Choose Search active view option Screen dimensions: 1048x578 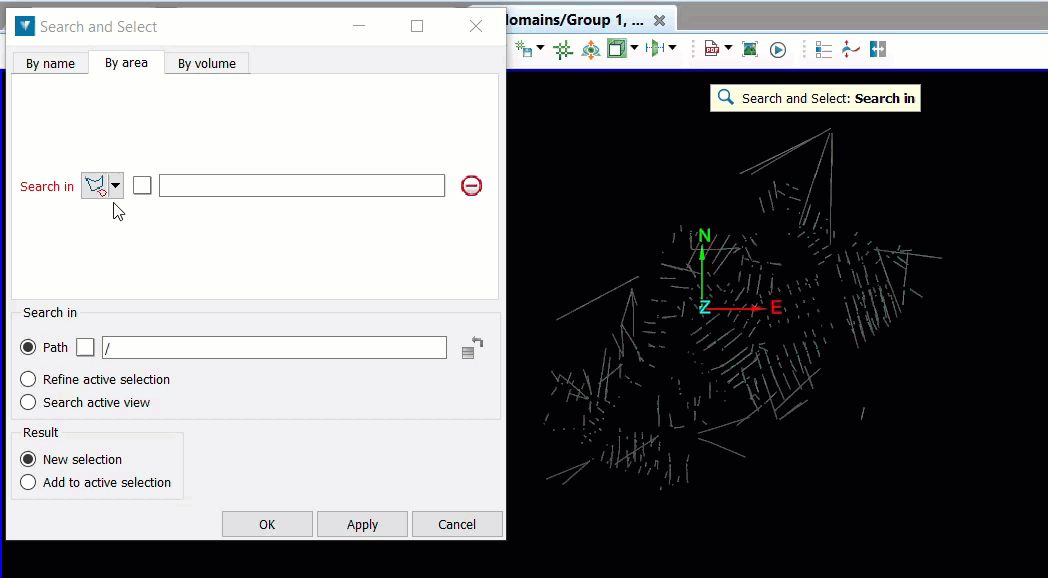point(28,402)
